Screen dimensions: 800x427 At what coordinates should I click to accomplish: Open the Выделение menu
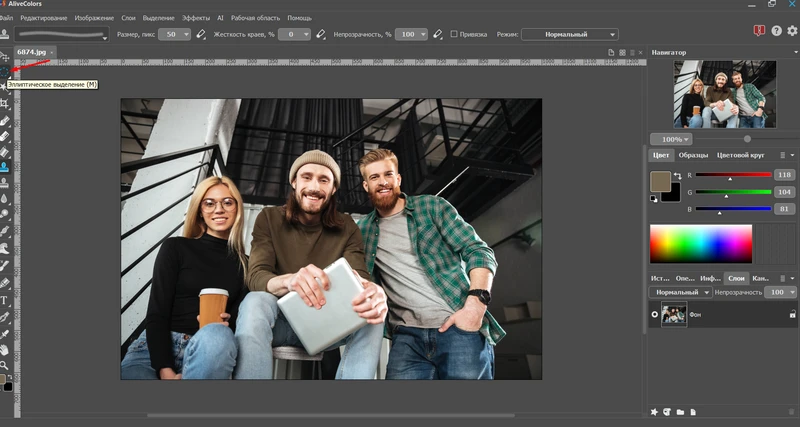point(159,18)
